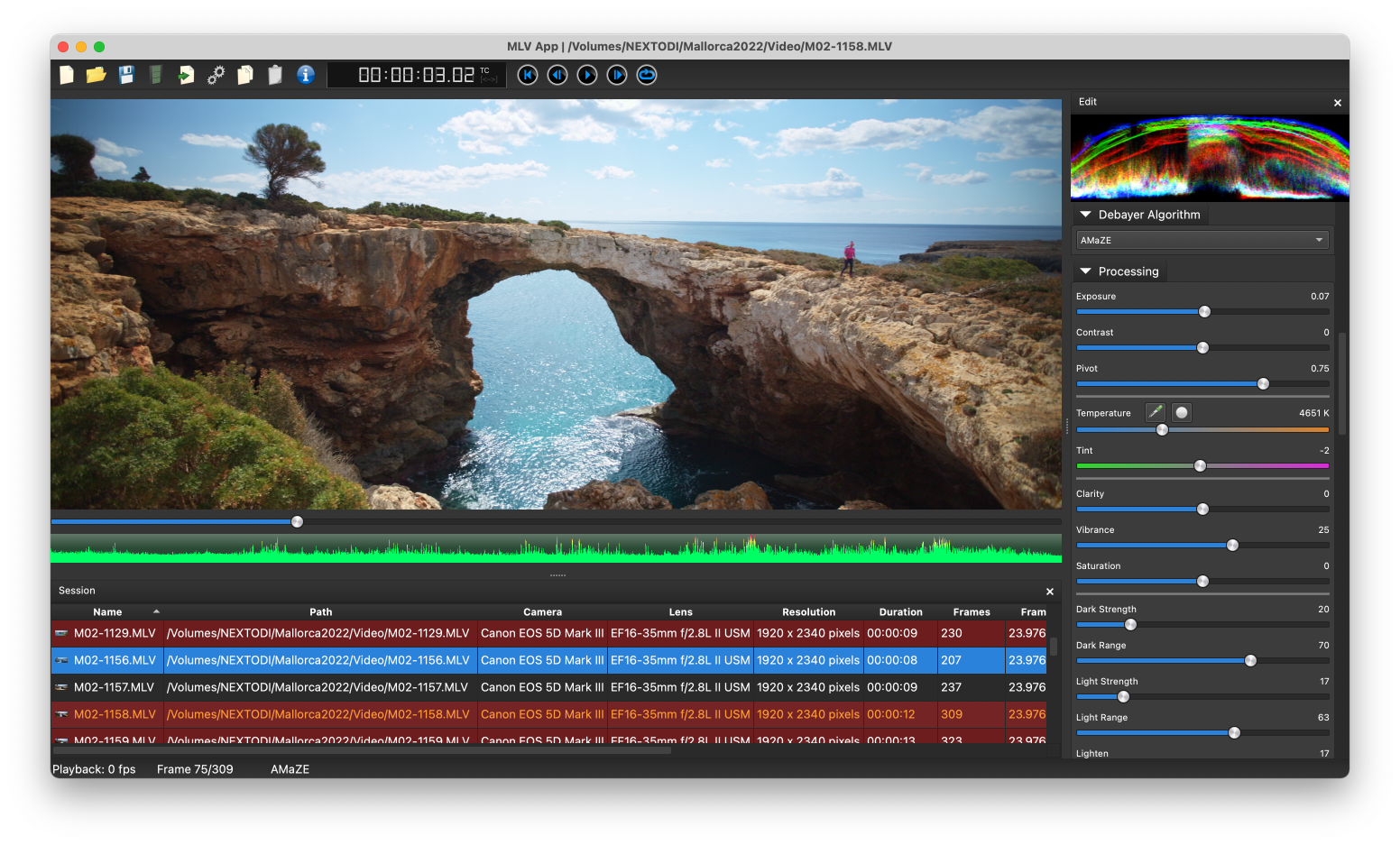The image size is (1400, 845).
Task: Click the video timeline scrubber handle
Action: point(297,522)
